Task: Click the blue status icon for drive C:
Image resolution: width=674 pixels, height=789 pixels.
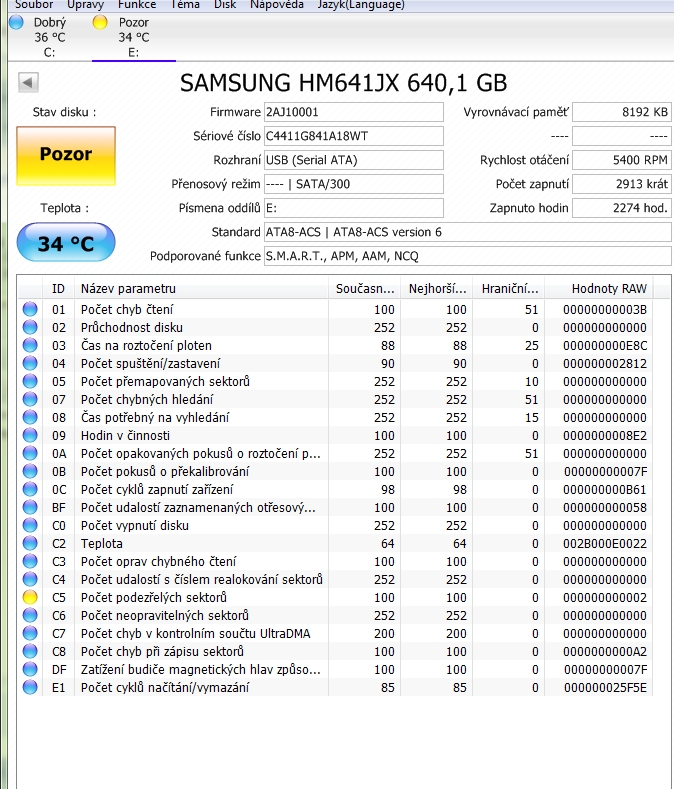Action: click(x=17, y=22)
